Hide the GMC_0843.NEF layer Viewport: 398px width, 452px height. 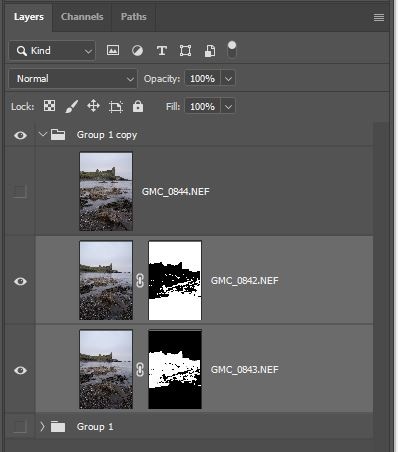tap(20, 370)
